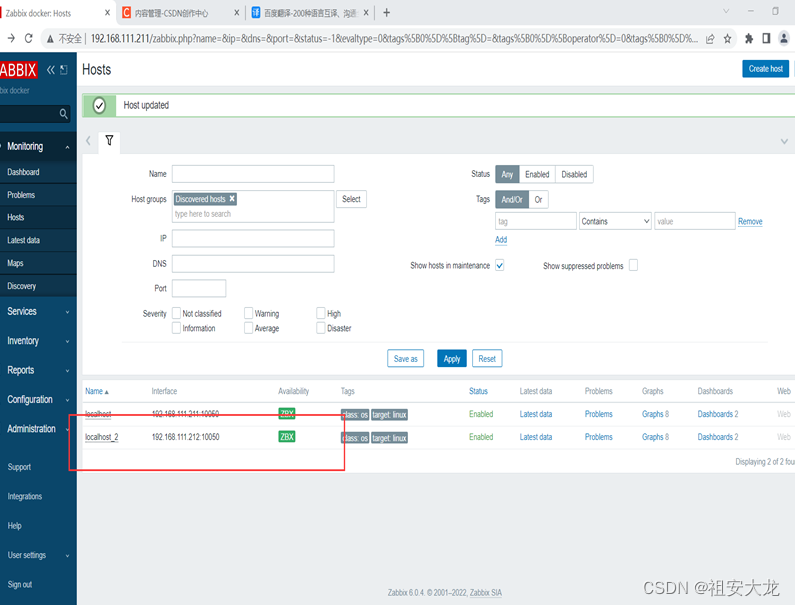Select Any status filter
795x606 pixels.
coord(507,174)
